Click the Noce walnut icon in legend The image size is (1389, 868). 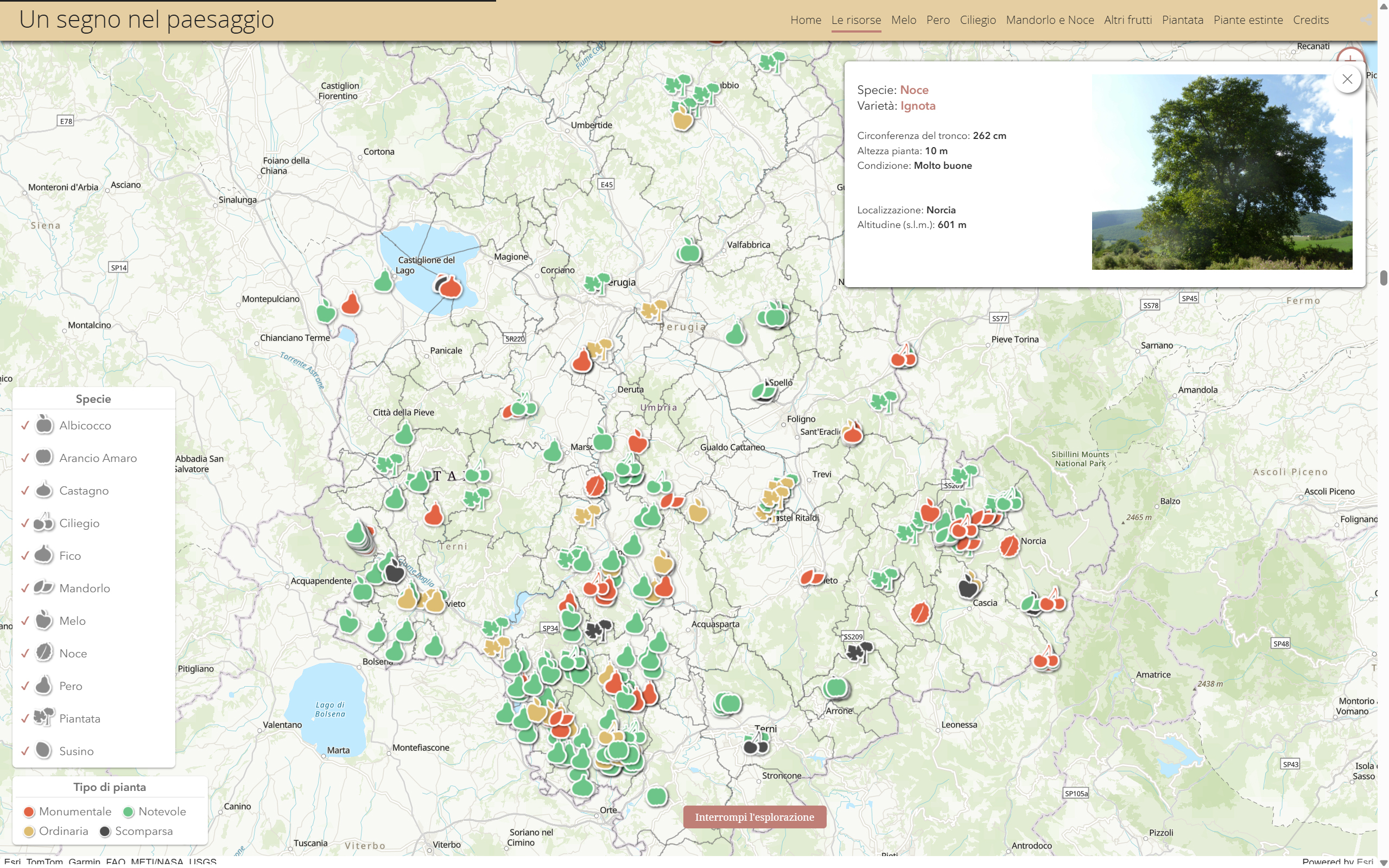[43, 652]
